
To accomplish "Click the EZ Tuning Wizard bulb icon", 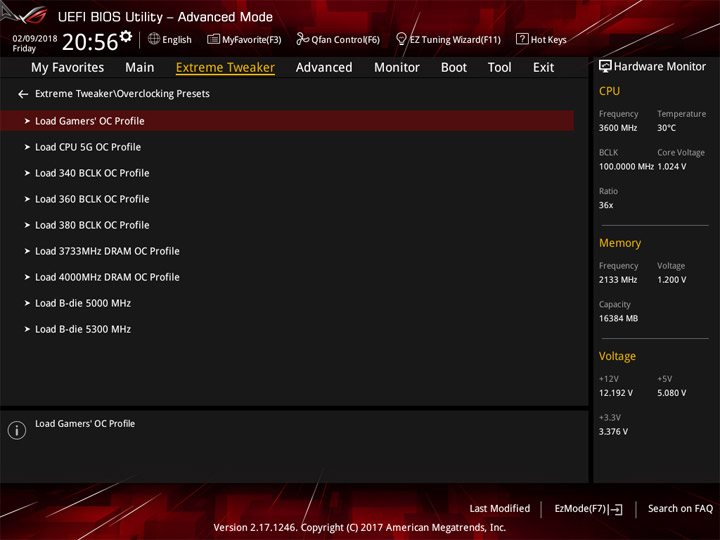I will pos(401,39).
